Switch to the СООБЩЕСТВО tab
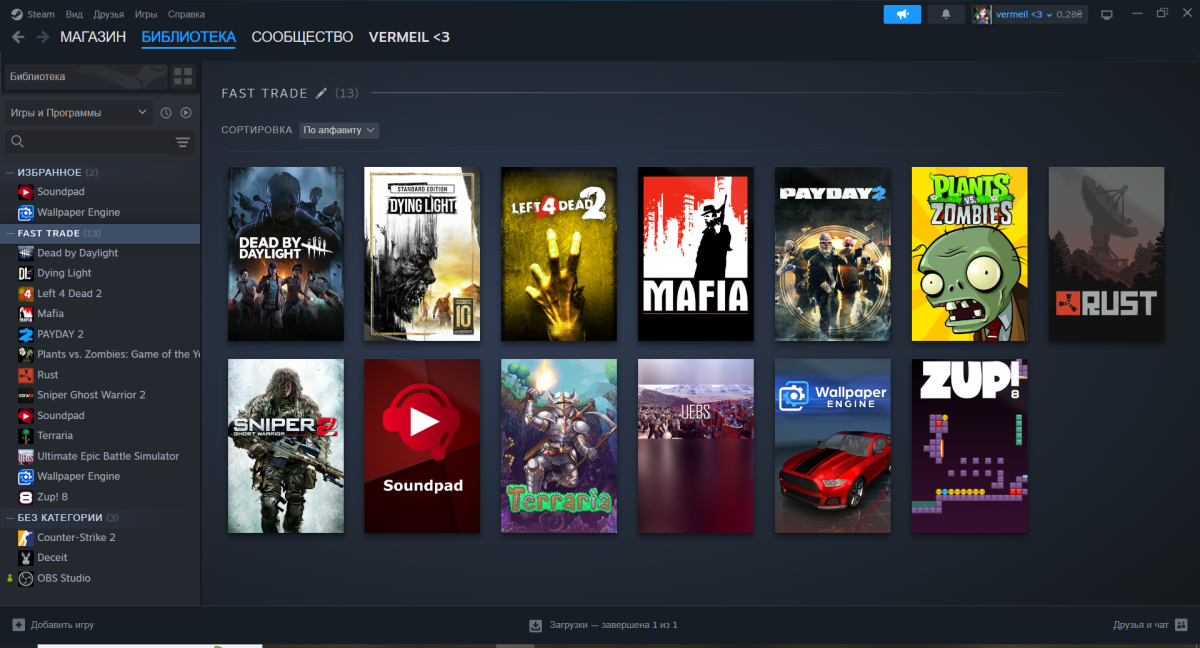Screen dimensions: 1200x648 coord(302,37)
